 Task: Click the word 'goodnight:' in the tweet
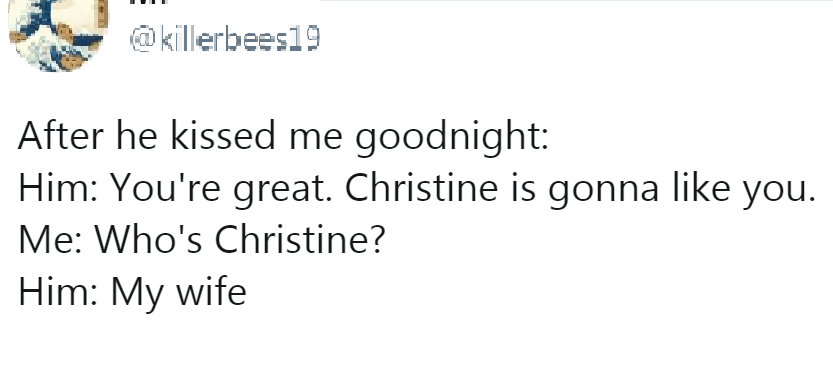pos(452,136)
